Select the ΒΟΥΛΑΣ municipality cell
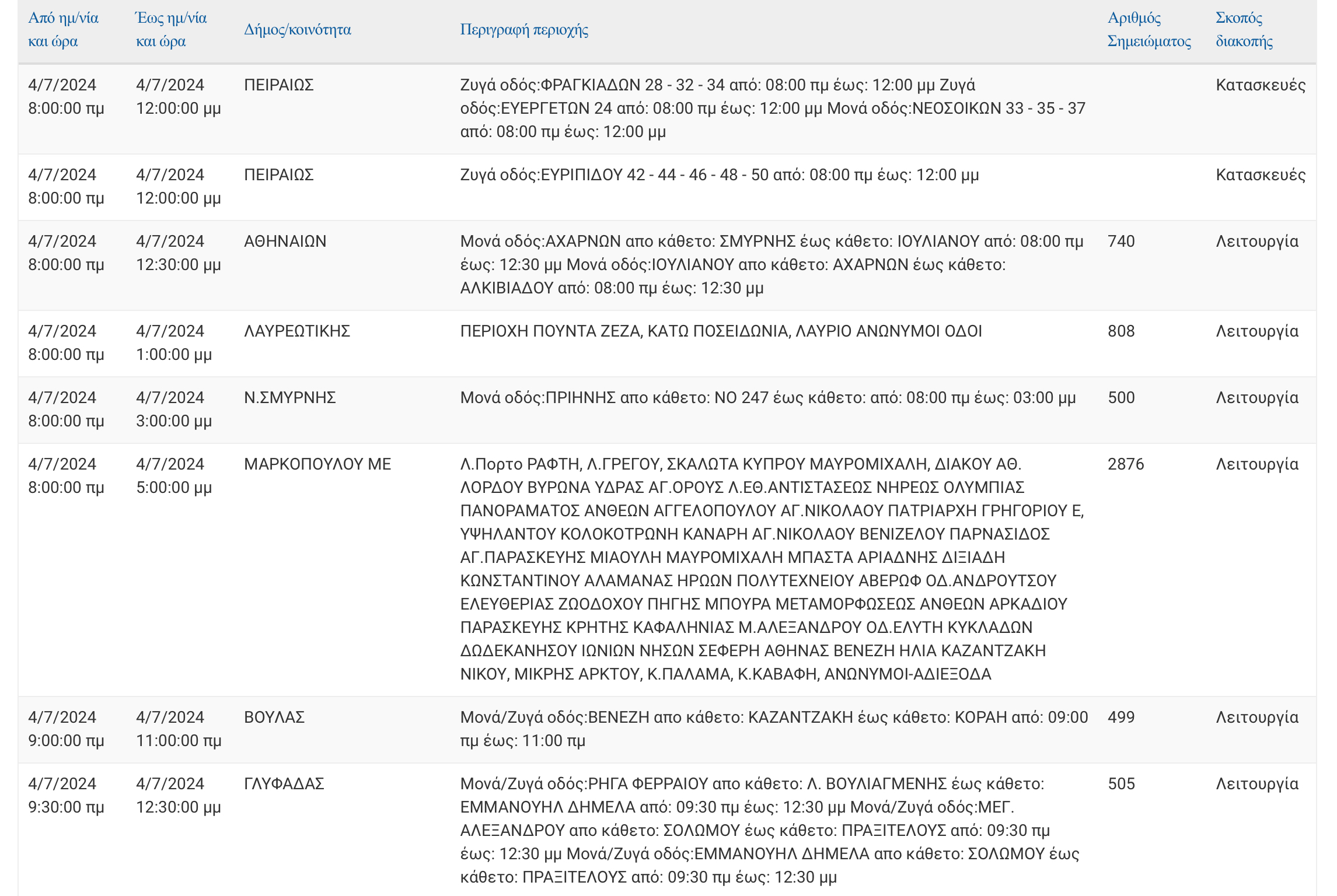The width and height of the screenshot is (1337, 896). click(x=274, y=717)
